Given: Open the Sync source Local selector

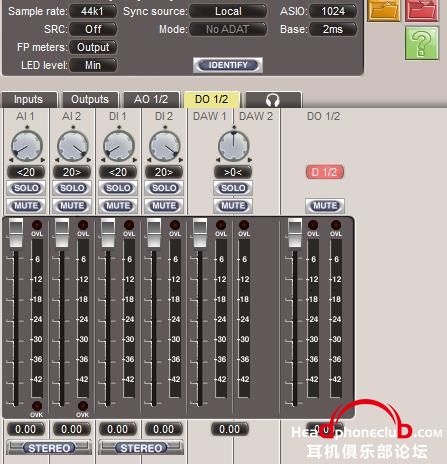Looking at the screenshot, I should [x=228, y=11].
